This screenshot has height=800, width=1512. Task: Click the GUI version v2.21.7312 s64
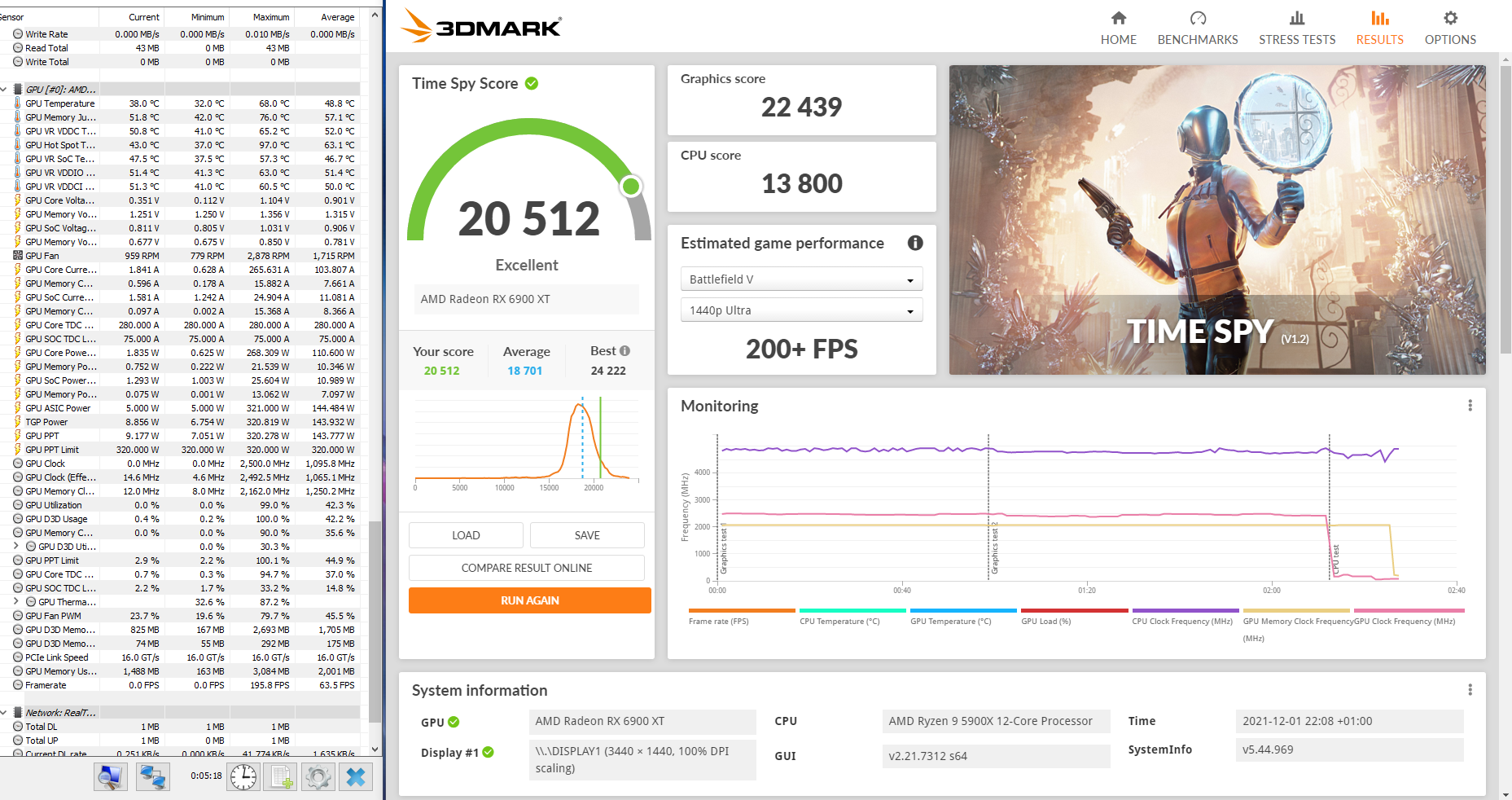coord(996,756)
